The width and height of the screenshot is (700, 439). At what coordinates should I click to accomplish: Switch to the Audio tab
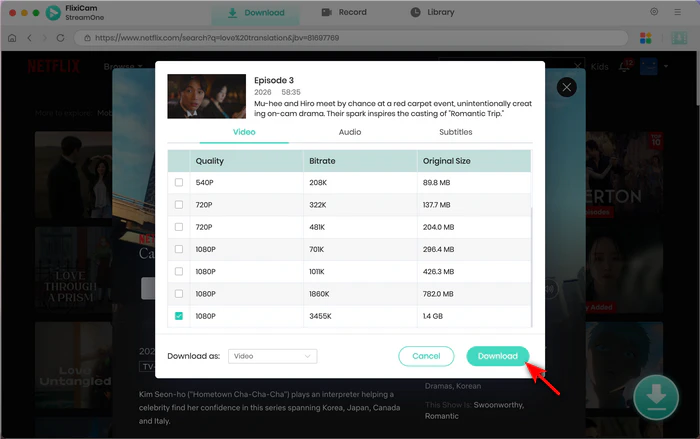350,132
